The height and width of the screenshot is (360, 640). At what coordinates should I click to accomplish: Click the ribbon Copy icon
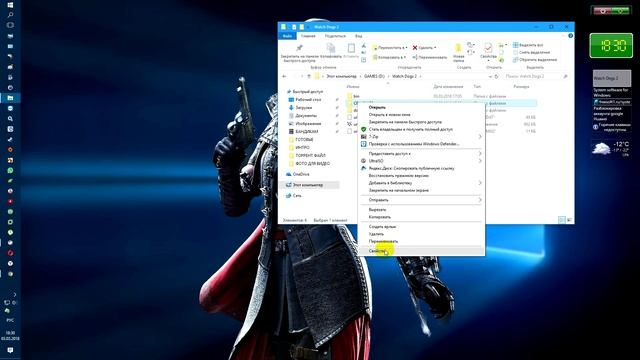pos(331,48)
